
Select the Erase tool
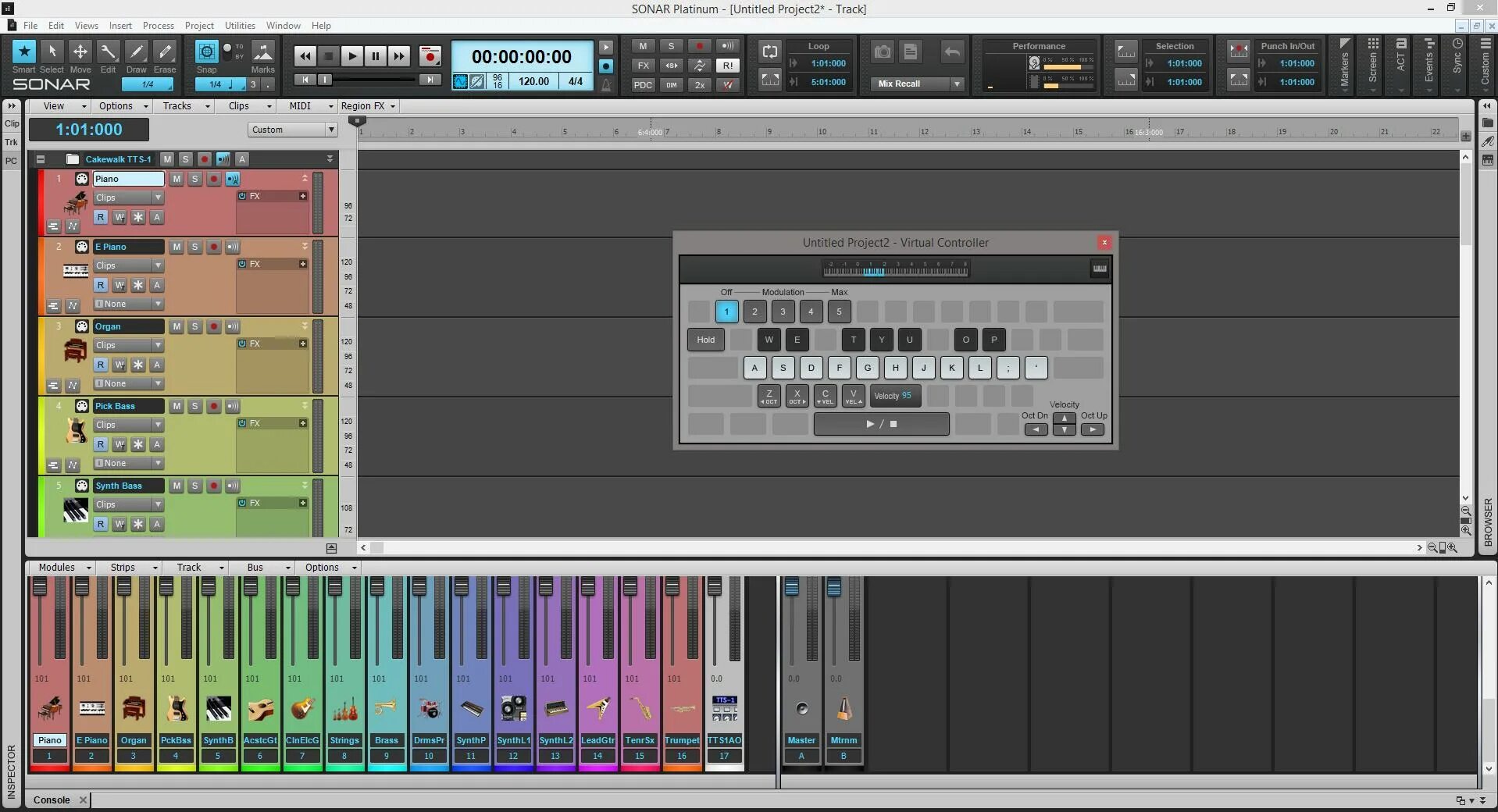click(x=165, y=52)
